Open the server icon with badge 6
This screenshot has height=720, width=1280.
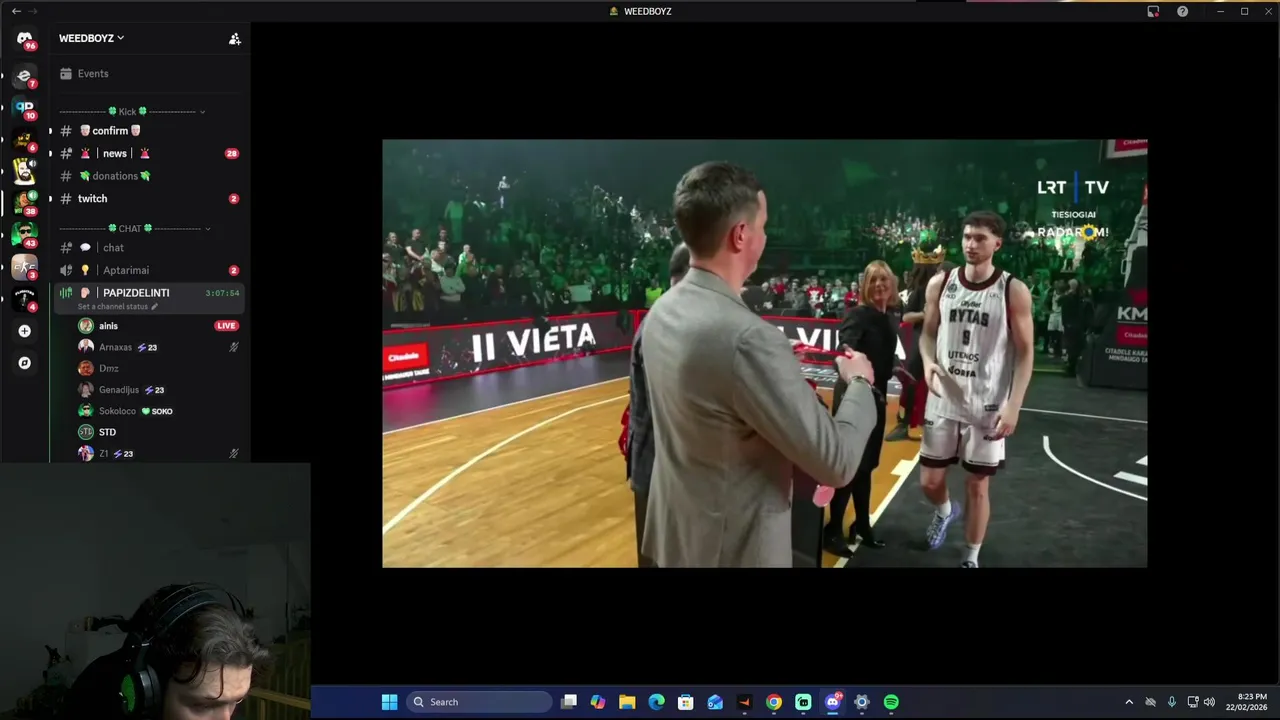[x=24, y=139]
